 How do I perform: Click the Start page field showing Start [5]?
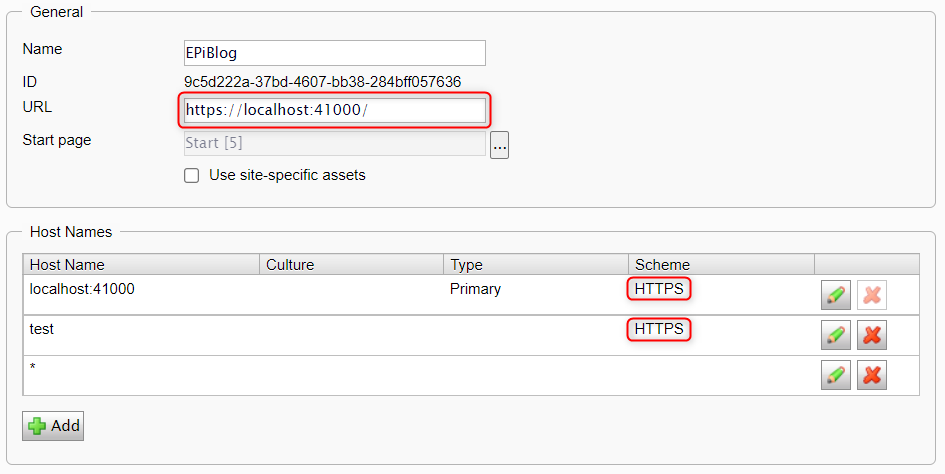tap(334, 143)
